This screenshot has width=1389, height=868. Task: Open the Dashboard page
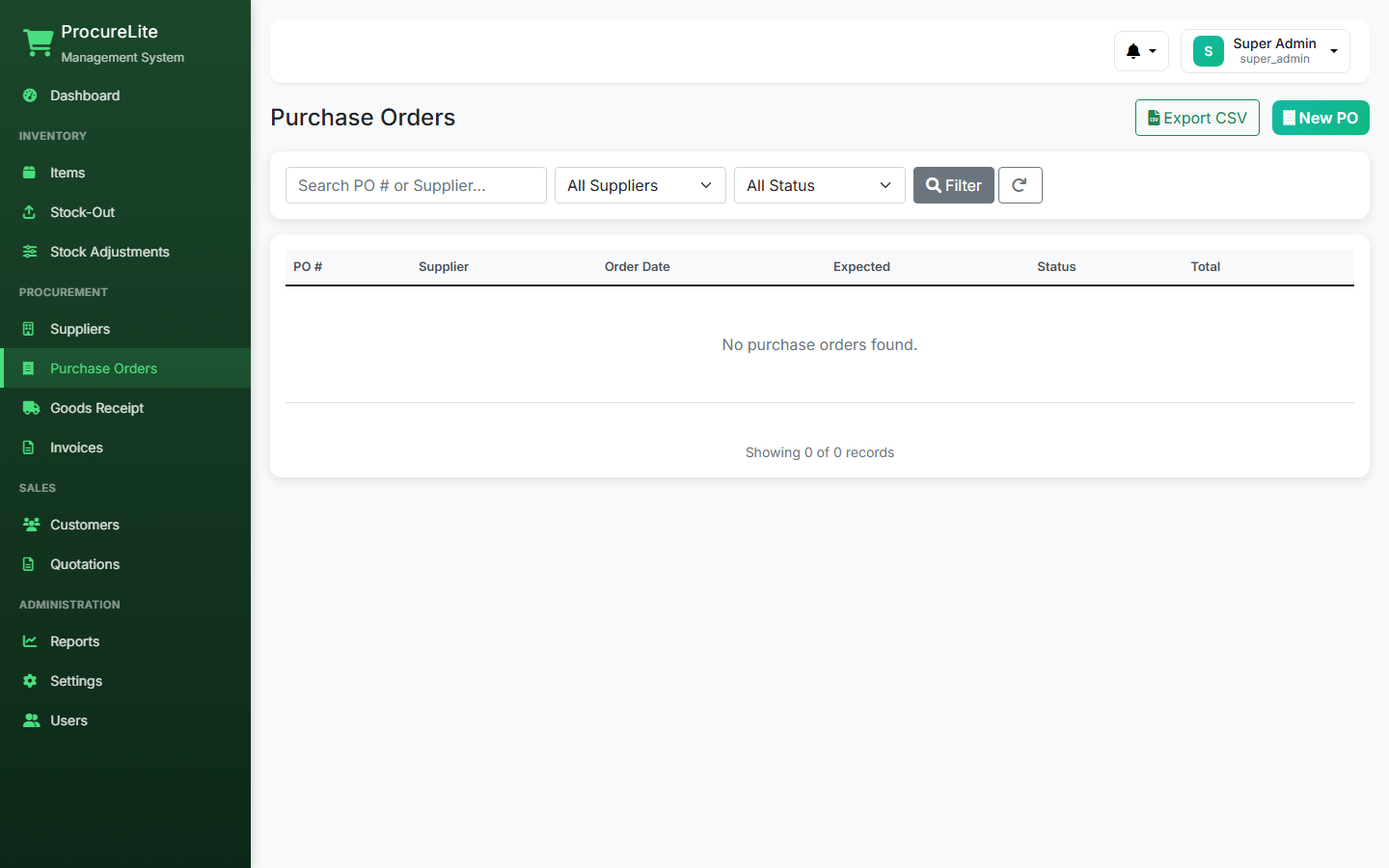[x=125, y=95]
